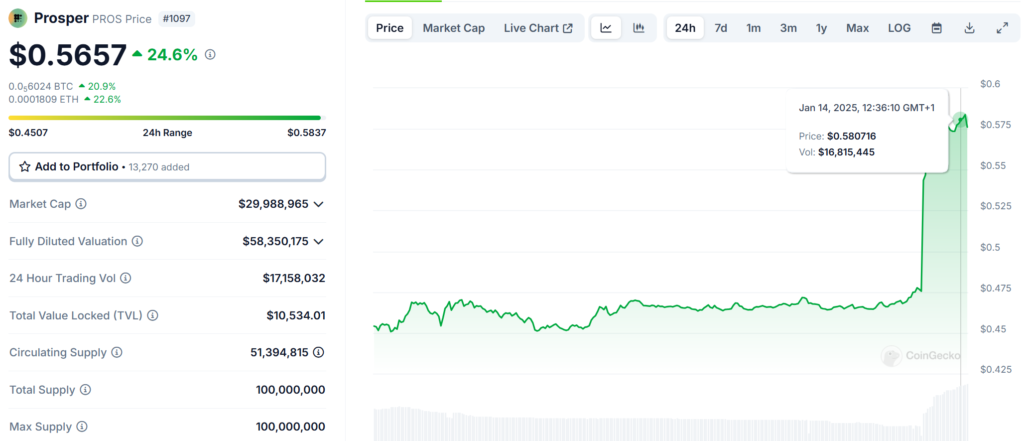Click Market Cap info icon
This screenshot has width=1024, height=441.
(x=81, y=204)
